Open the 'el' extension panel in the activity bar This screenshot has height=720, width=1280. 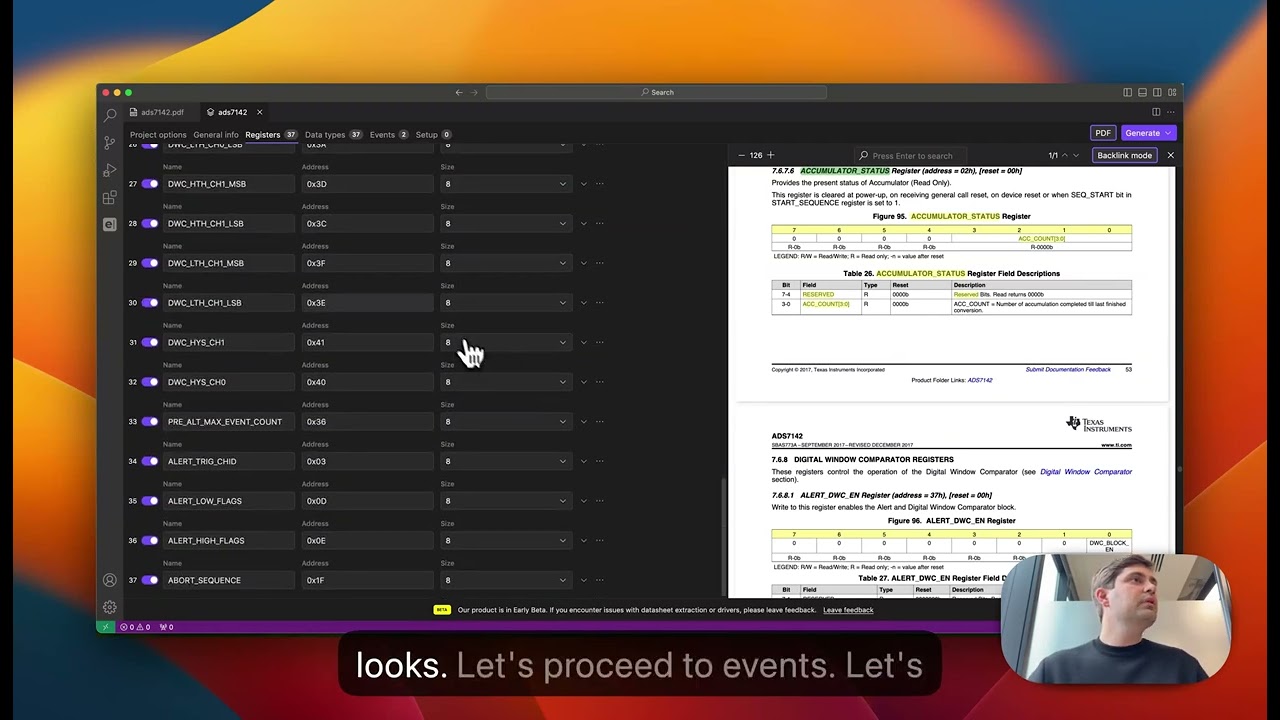(110, 224)
